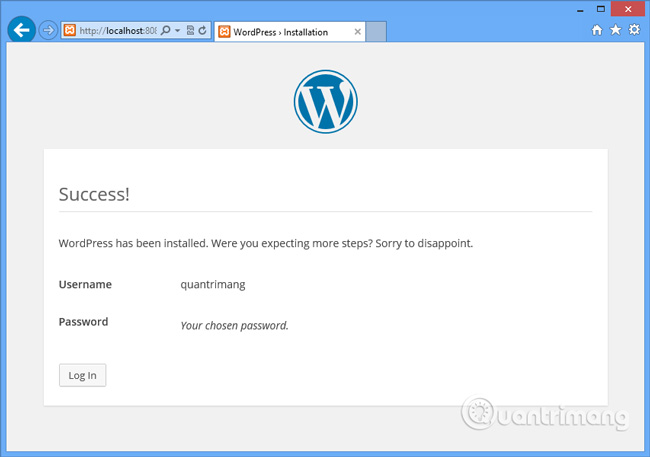This screenshot has width=650, height=457.
Task: Click the compatibility view icon
Action: point(190,30)
